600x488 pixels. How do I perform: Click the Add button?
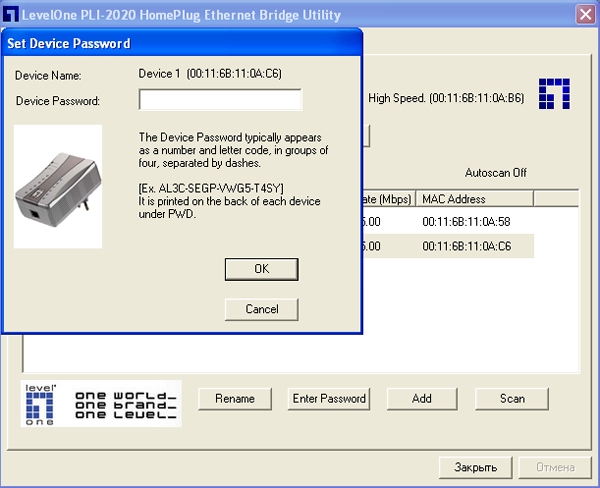click(x=422, y=399)
